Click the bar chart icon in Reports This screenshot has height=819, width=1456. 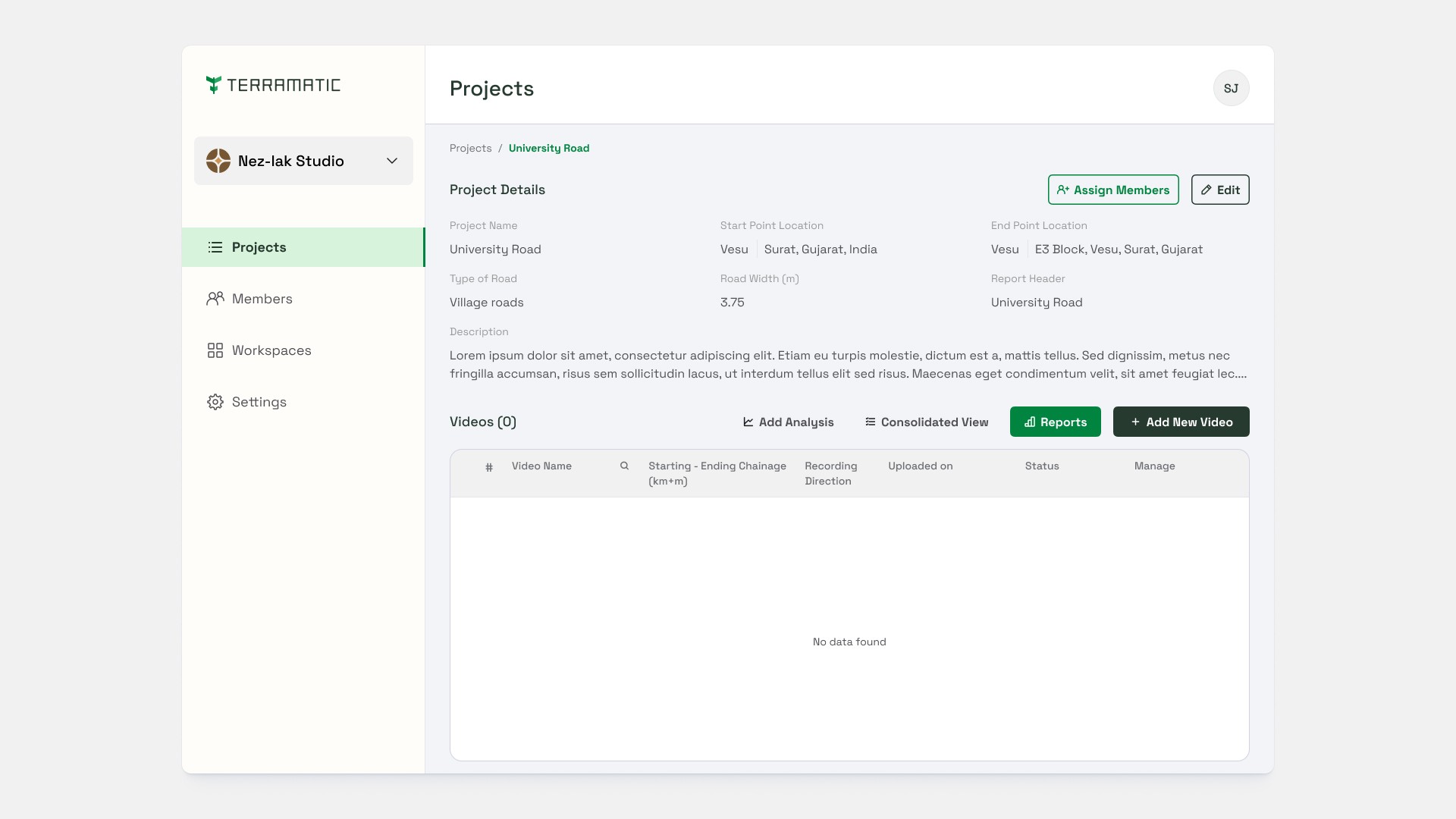point(1030,422)
